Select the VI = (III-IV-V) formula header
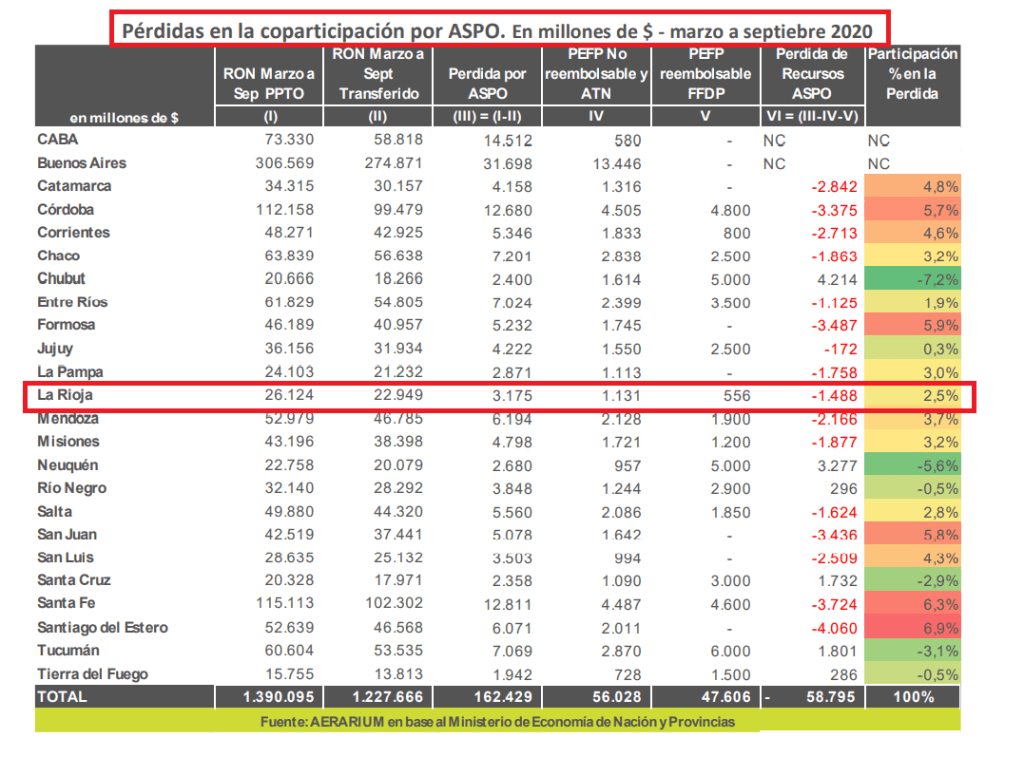The width and height of the screenshot is (1024, 757). (x=812, y=117)
